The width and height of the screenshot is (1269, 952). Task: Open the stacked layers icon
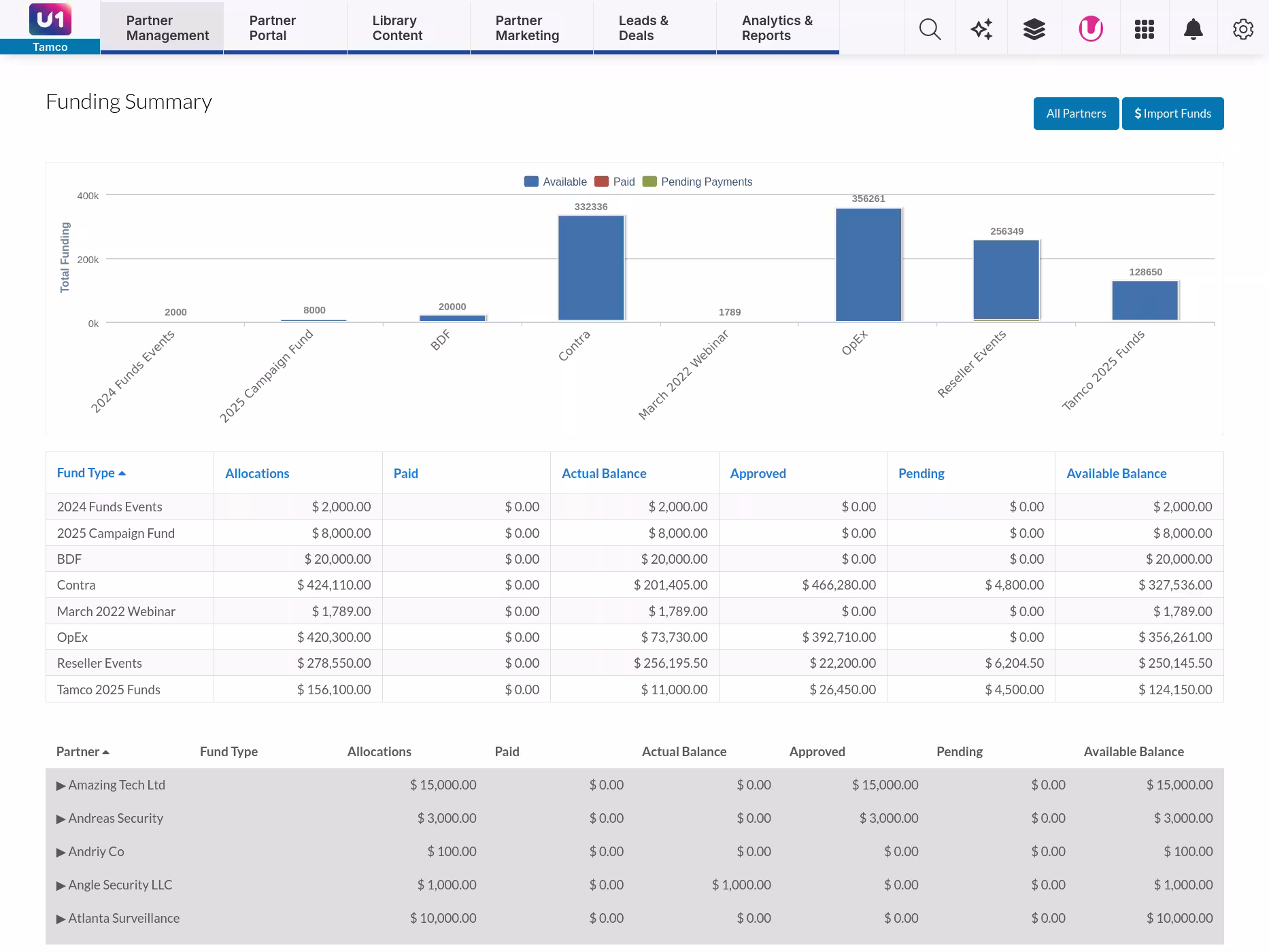tap(1034, 29)
